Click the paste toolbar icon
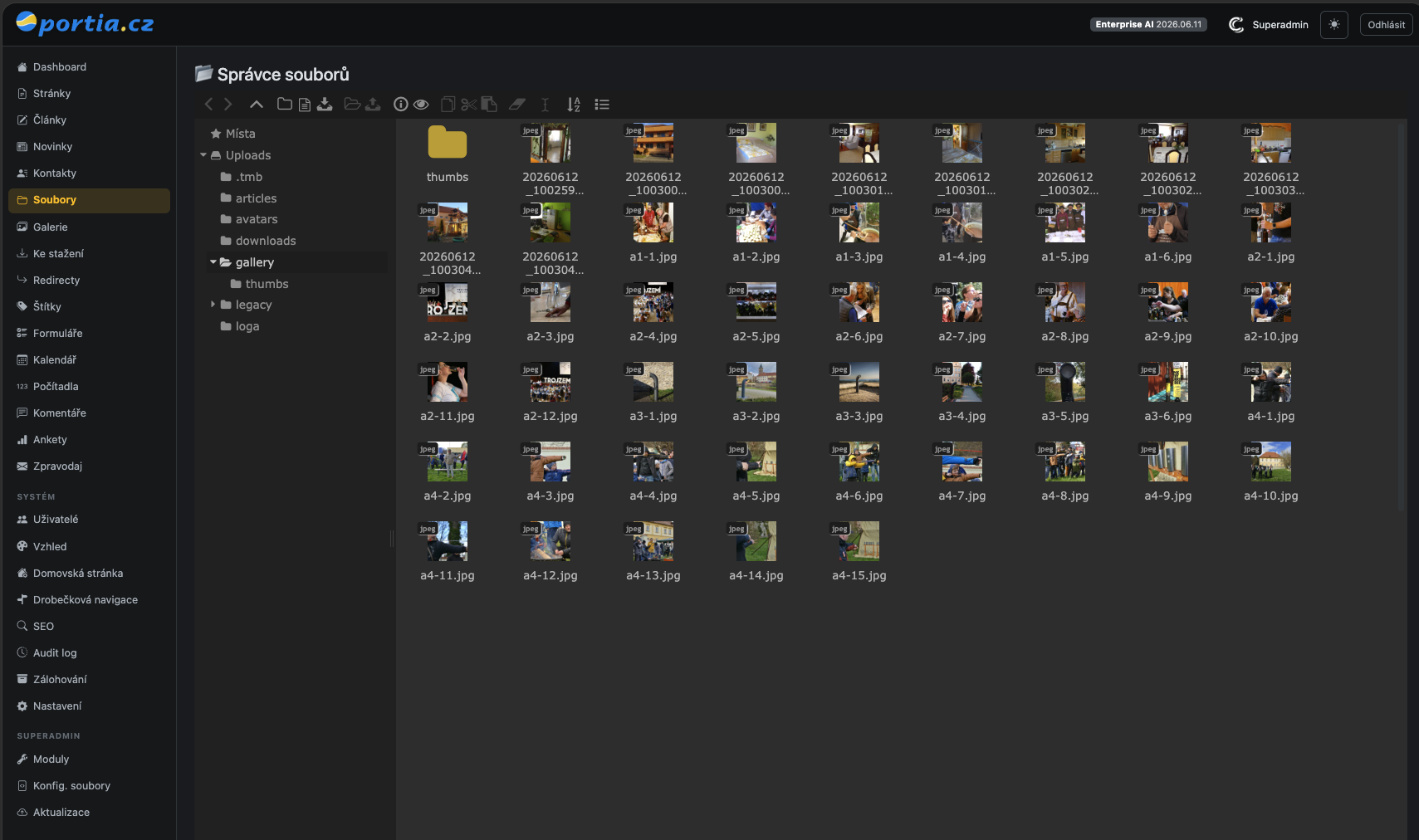The height and width of the screenshot is (840, 1419). coord(489,104)
